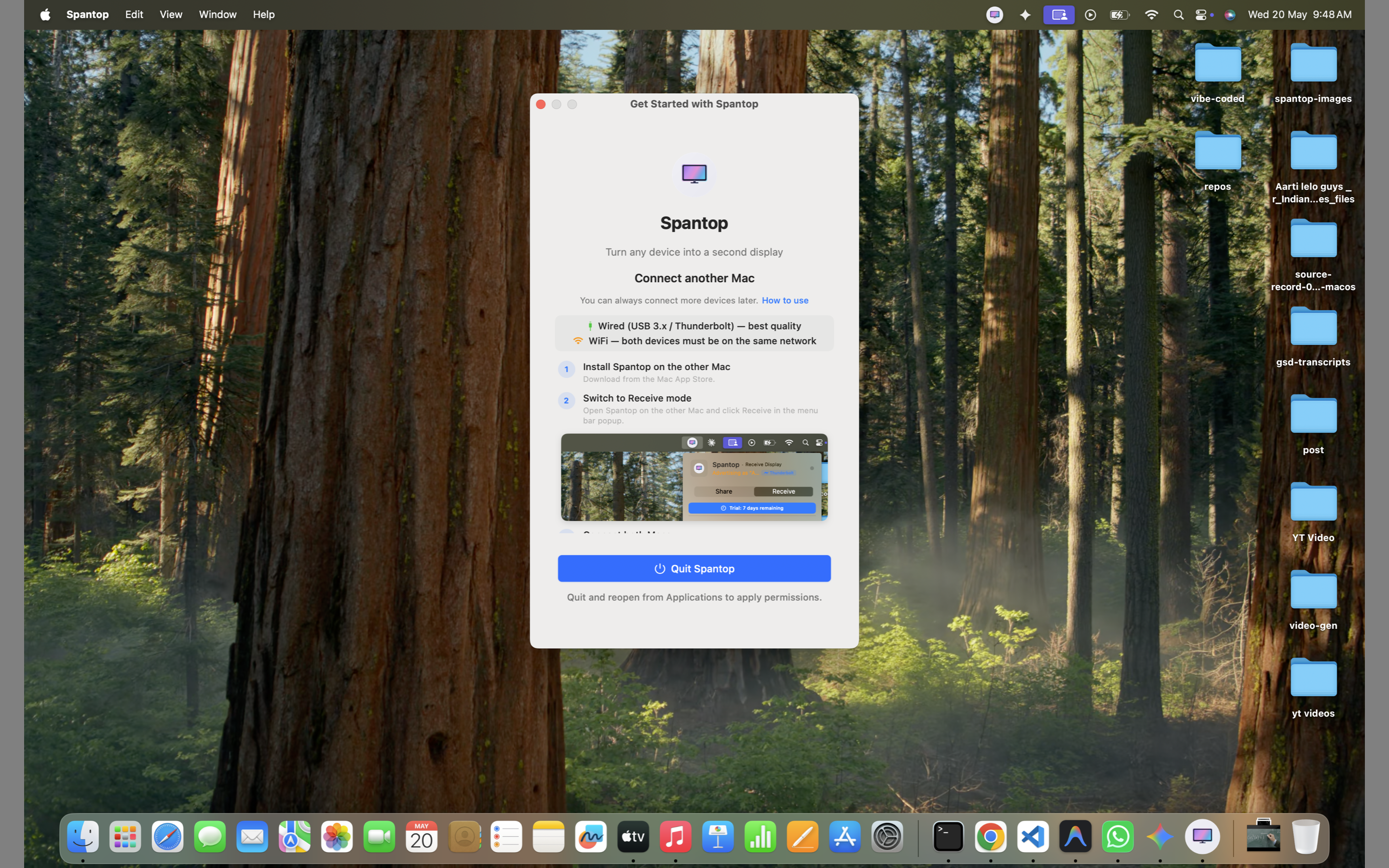Open Google Chrome from the Dock
1389x868 pixels.
pyautogui.click(x=991, y=837)
